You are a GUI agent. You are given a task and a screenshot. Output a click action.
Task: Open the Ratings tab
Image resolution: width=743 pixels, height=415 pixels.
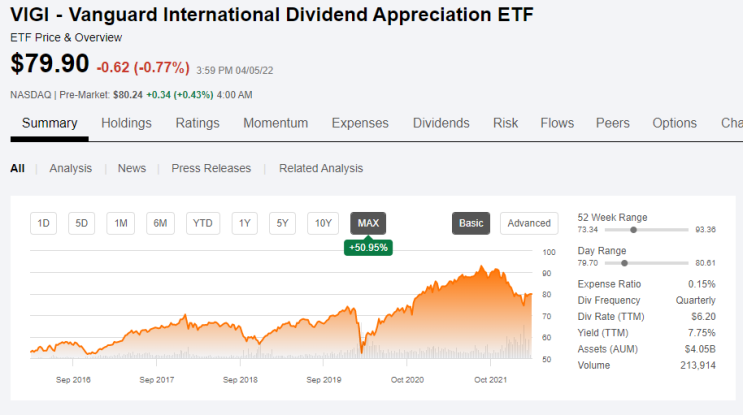pos(198,123)
